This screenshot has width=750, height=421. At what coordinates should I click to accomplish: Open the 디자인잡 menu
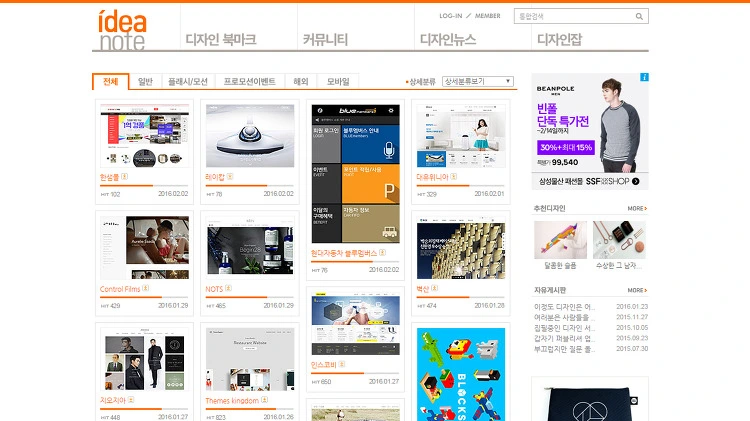click(560, 39)
